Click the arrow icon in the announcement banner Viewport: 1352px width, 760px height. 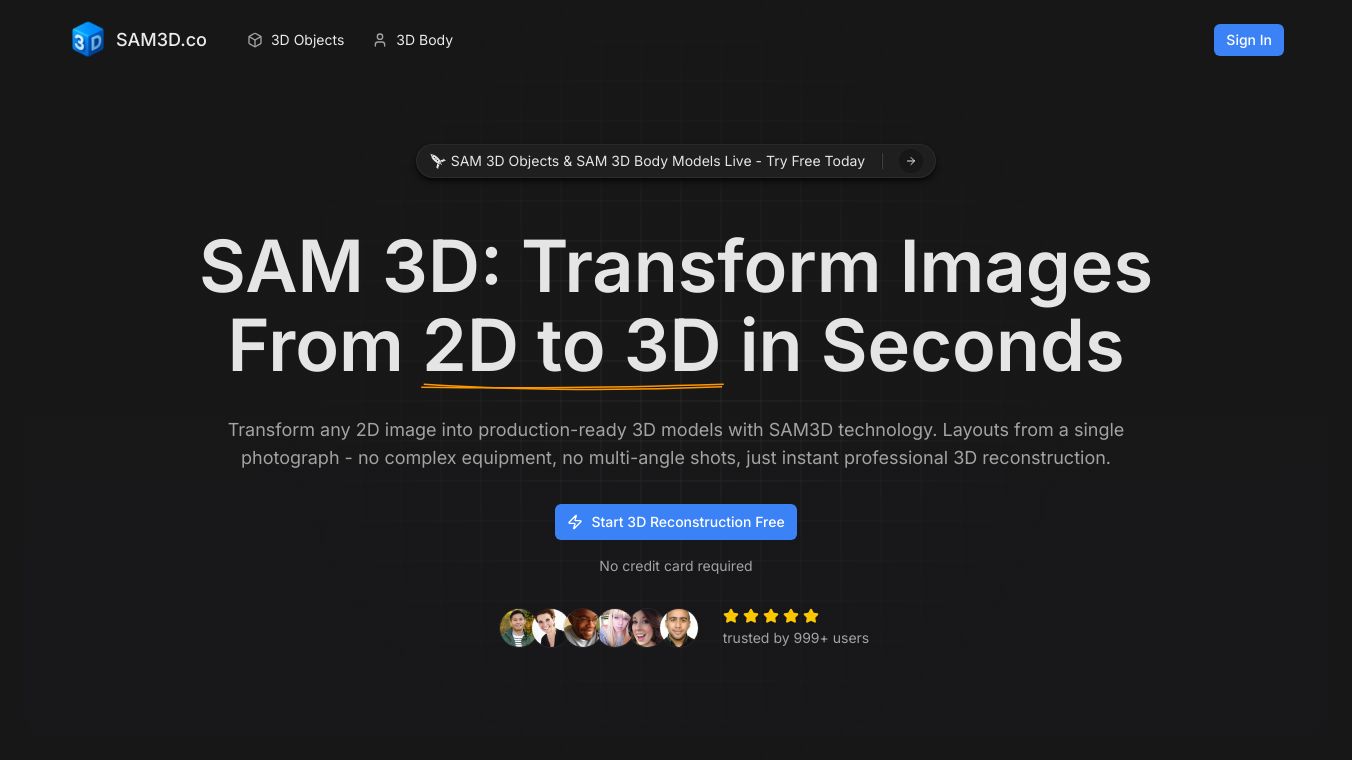(x=910, y=161)
